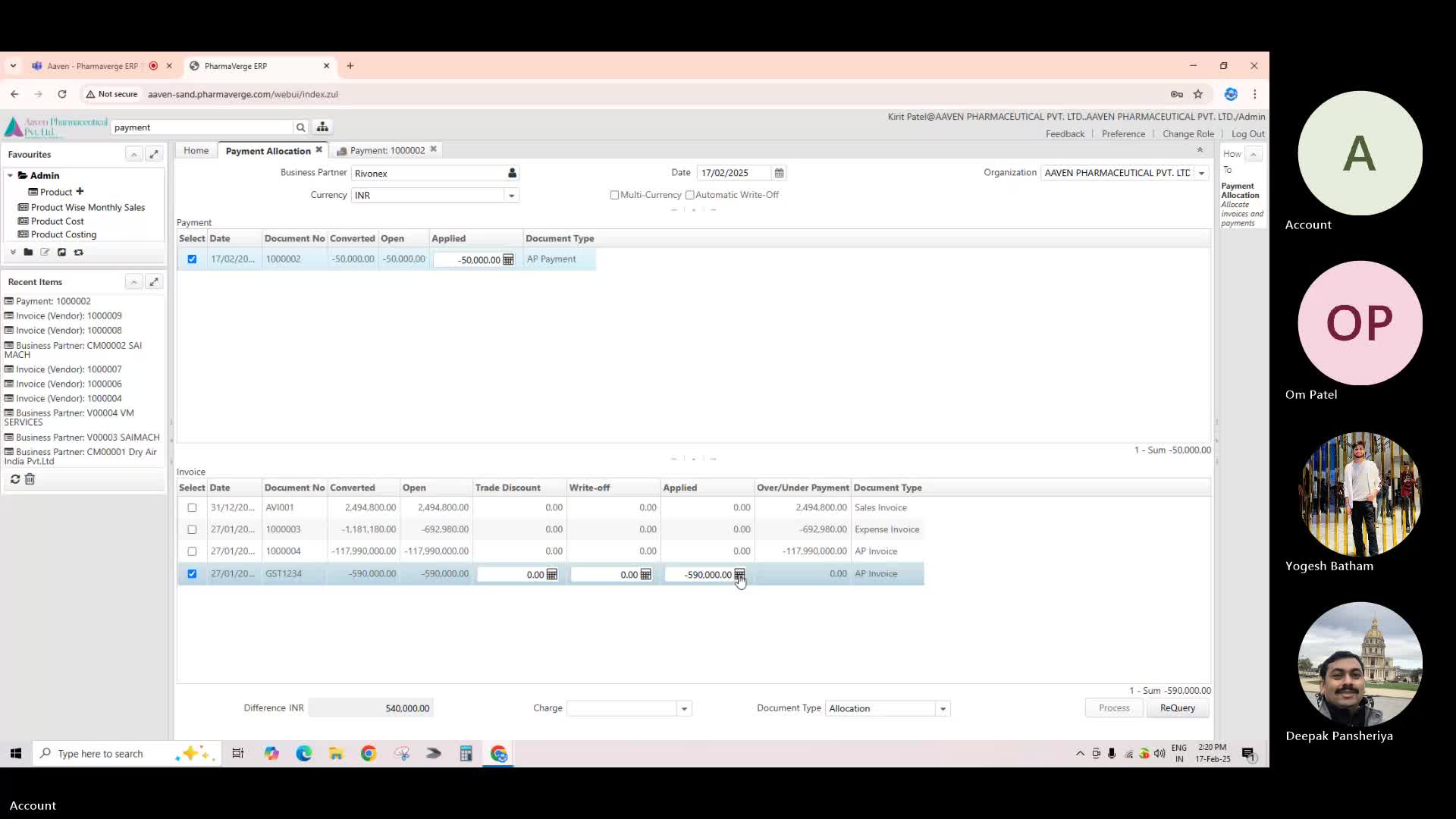Collapse the Admin folder in Favourites

tap(10, 175)
